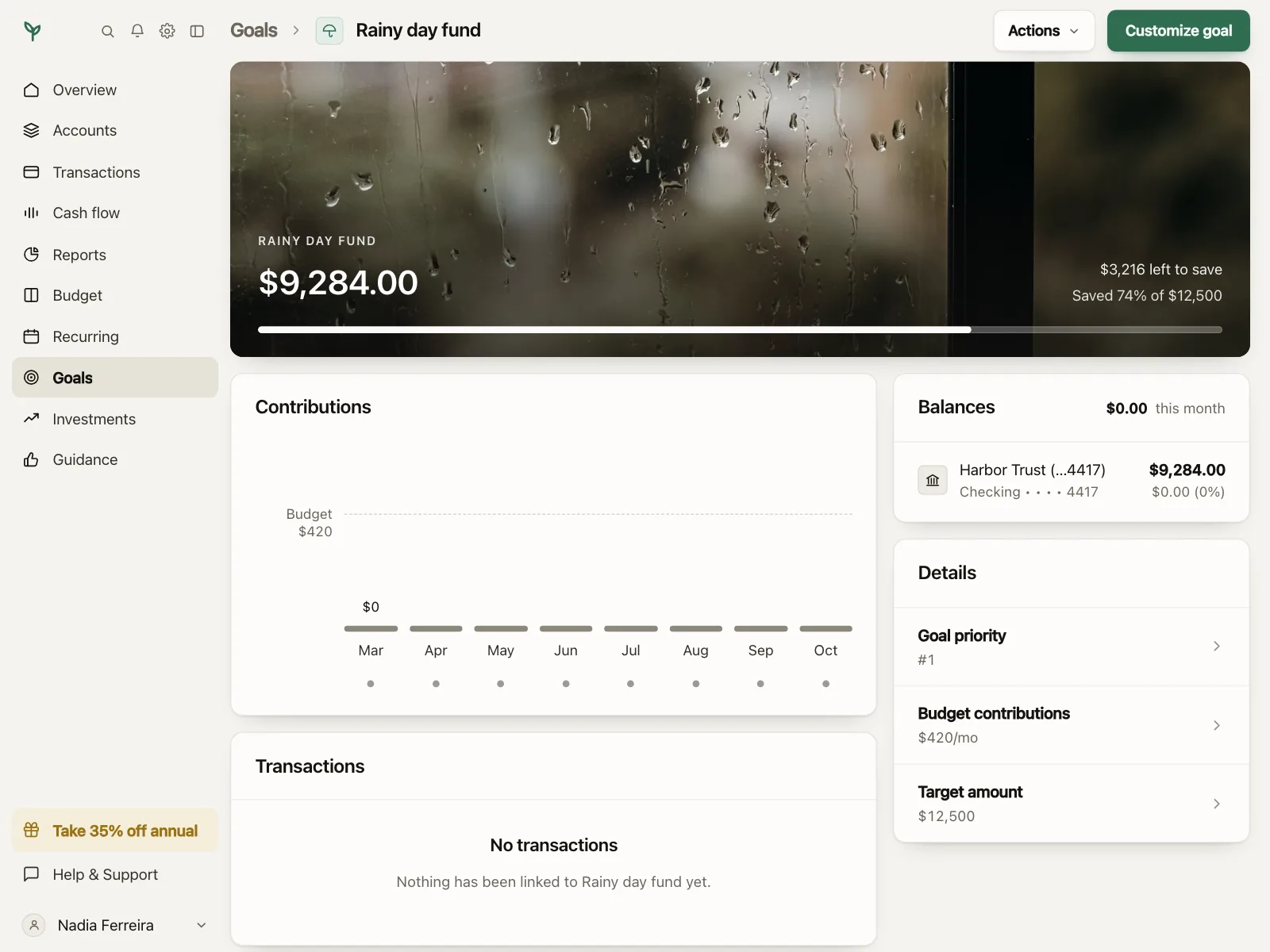This screenshot has height=952, width=1270.
Task: Click the "Budget $420" chart label
Action: [x=310, y=523]
